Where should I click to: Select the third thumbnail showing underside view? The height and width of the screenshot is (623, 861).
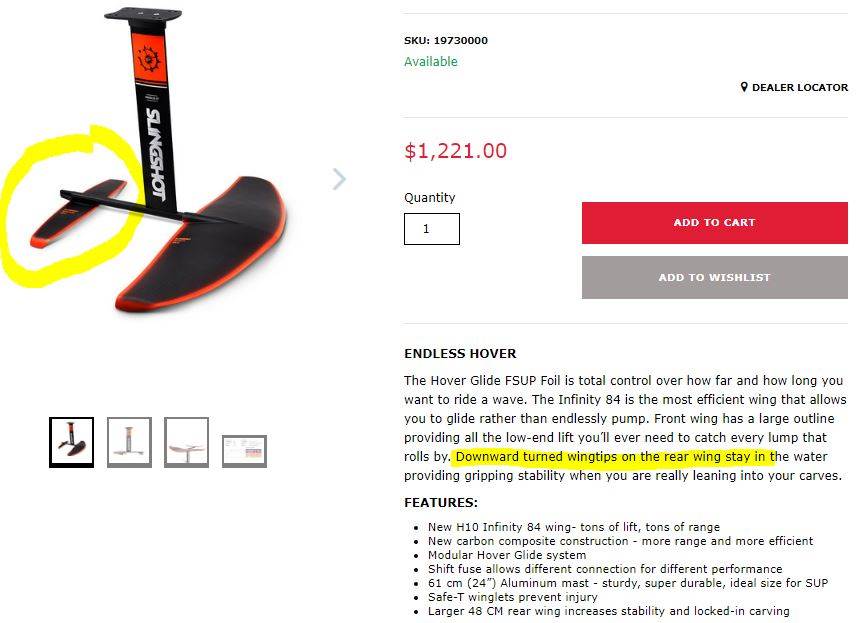click(x=186, y=442)
